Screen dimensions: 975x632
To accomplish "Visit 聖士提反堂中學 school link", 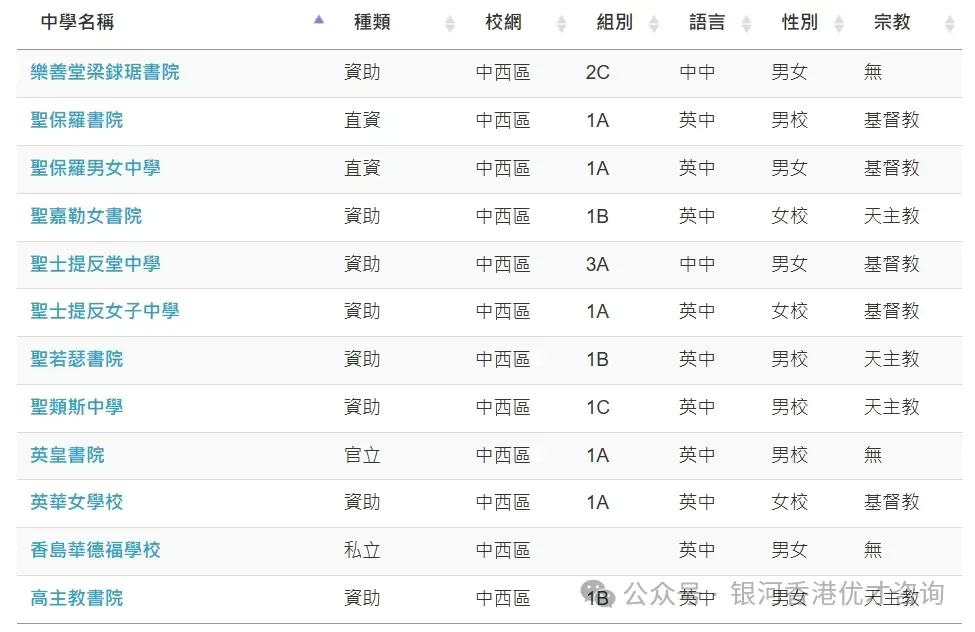I will (x=95, y=264).
